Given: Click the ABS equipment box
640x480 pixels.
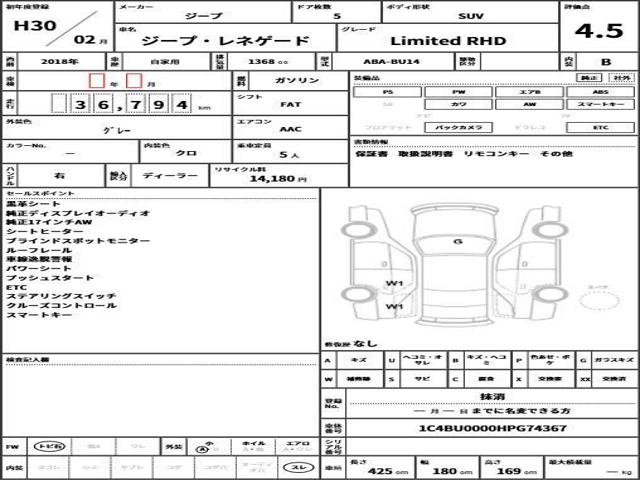Looking at the screenshot, I should tap(600, 92).
